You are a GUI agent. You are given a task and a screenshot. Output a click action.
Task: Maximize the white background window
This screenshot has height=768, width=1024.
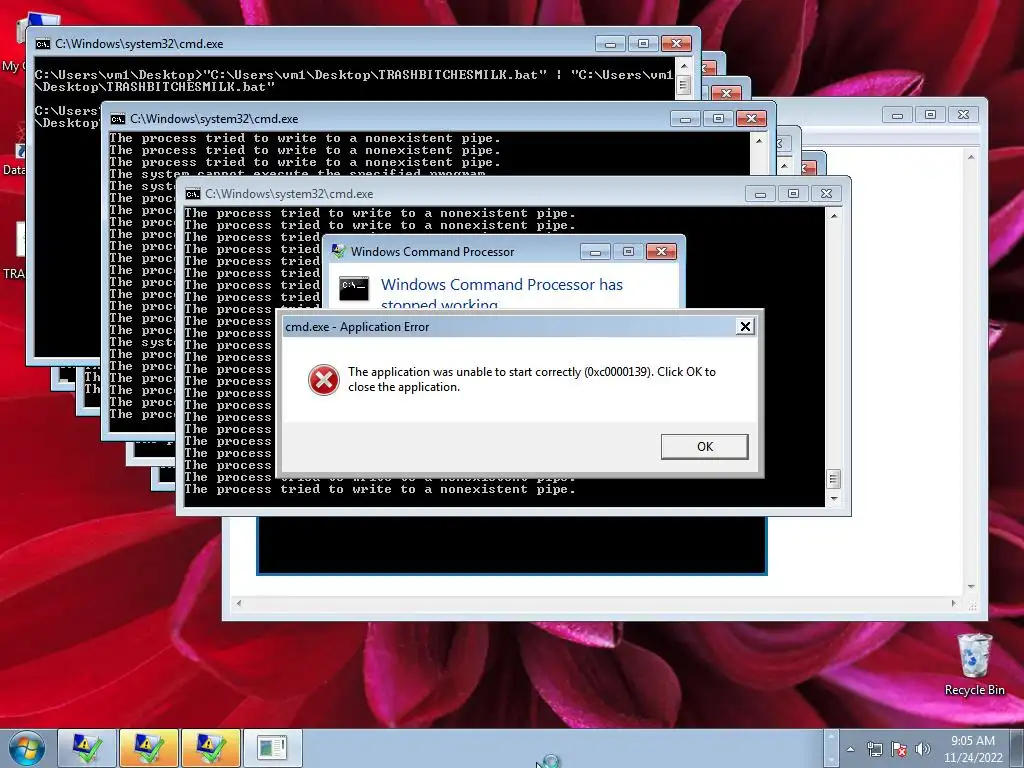[x=931, y=115]
